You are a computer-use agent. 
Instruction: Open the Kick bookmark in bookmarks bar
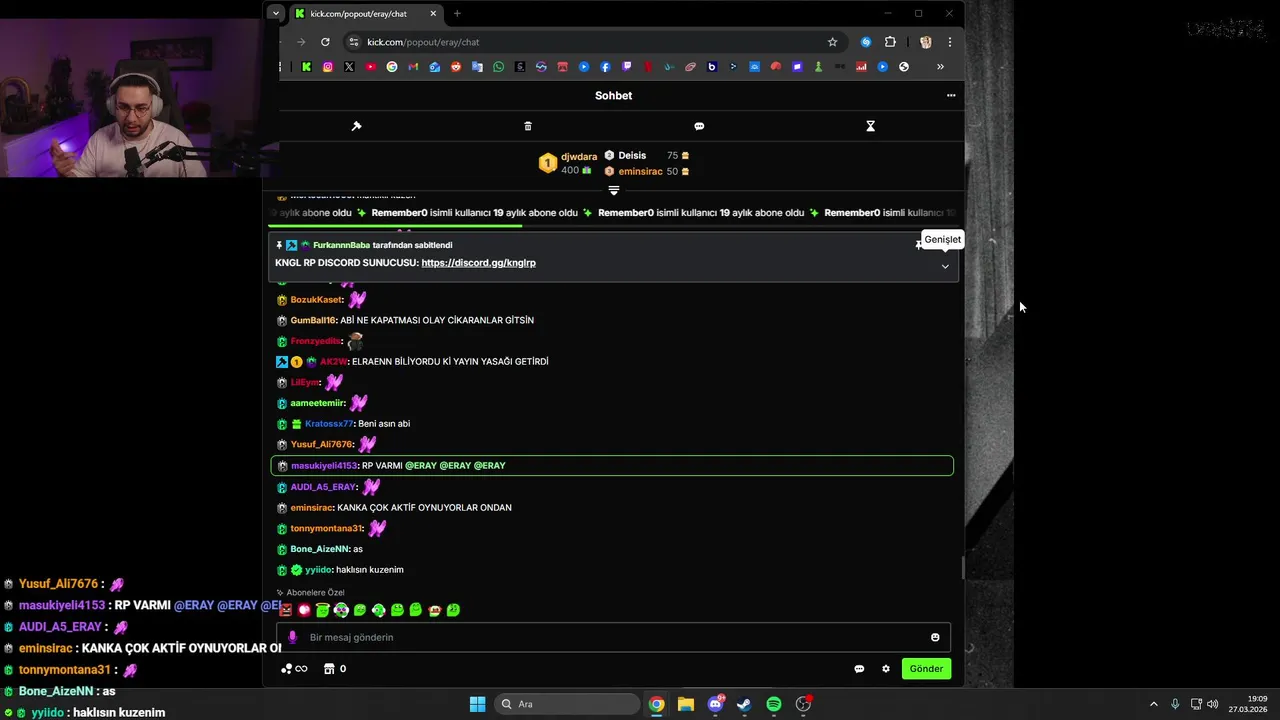pos(306,67)
